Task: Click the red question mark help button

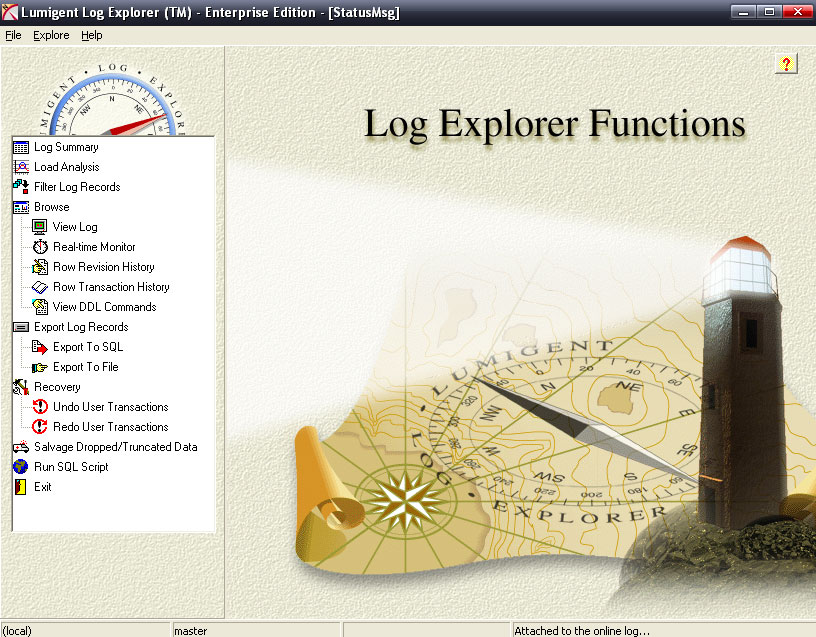Action: pyautogui.click(x=786, y=64)
